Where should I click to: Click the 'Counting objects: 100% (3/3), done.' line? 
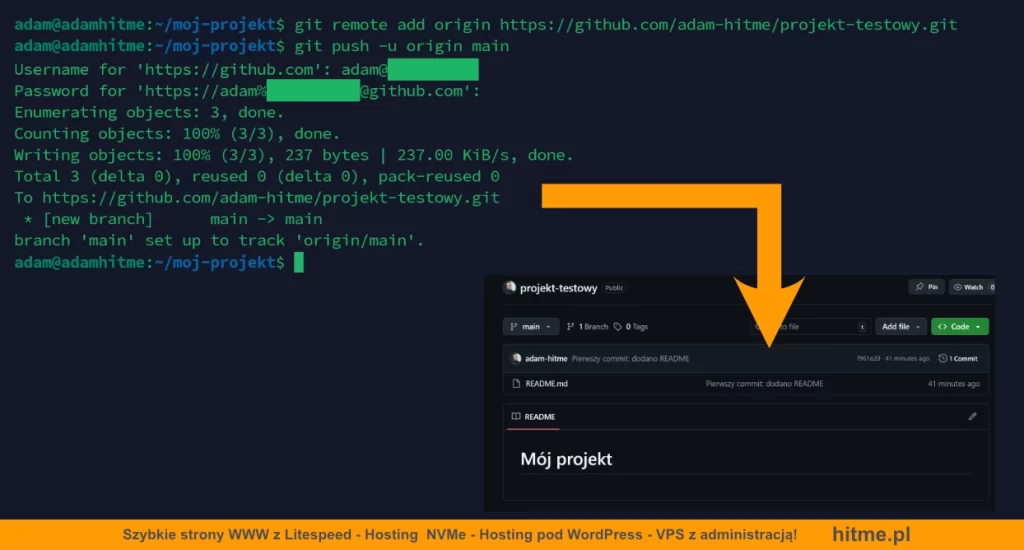[177, 134]
